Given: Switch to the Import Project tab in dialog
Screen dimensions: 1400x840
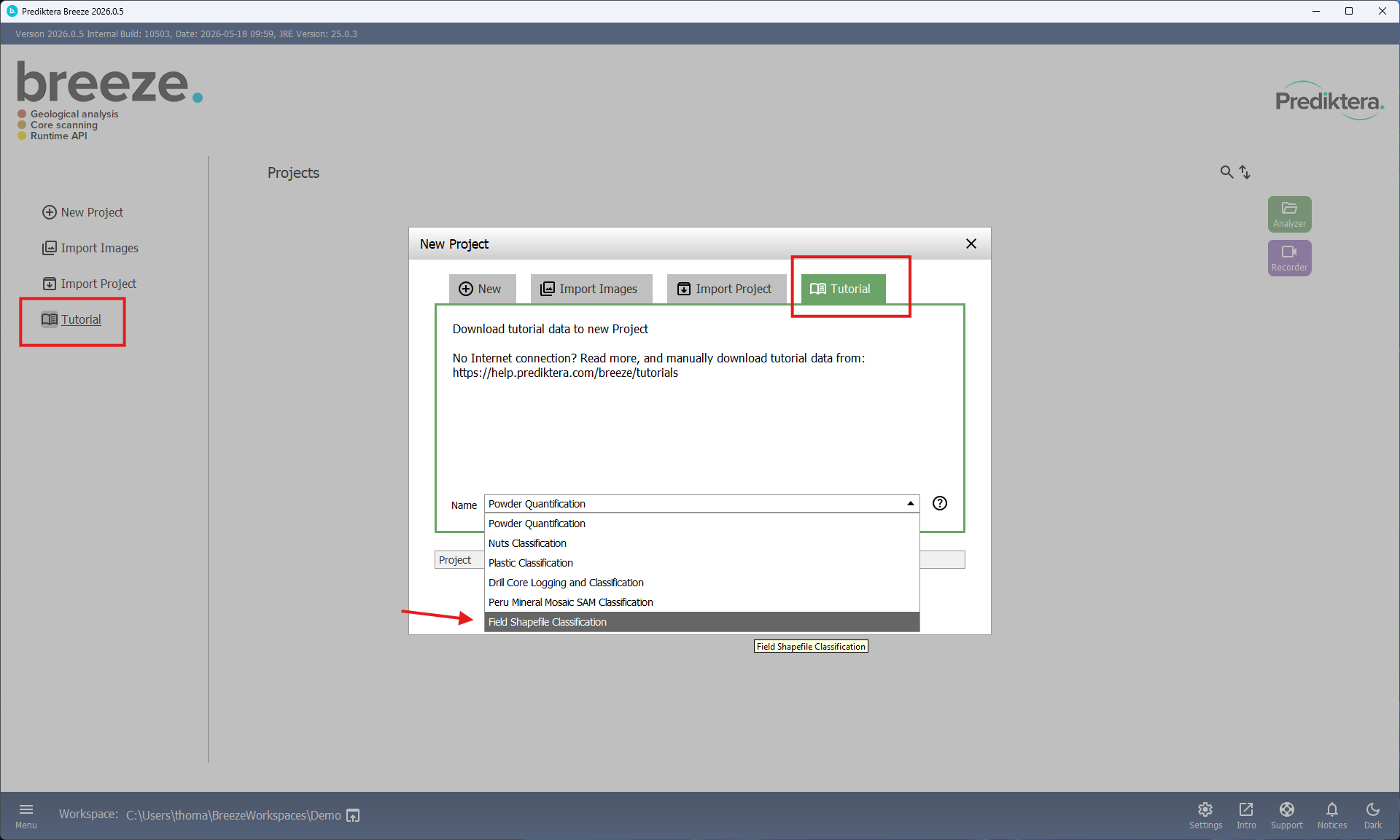Looking at the screenshot, I should [x=726, y=289].
